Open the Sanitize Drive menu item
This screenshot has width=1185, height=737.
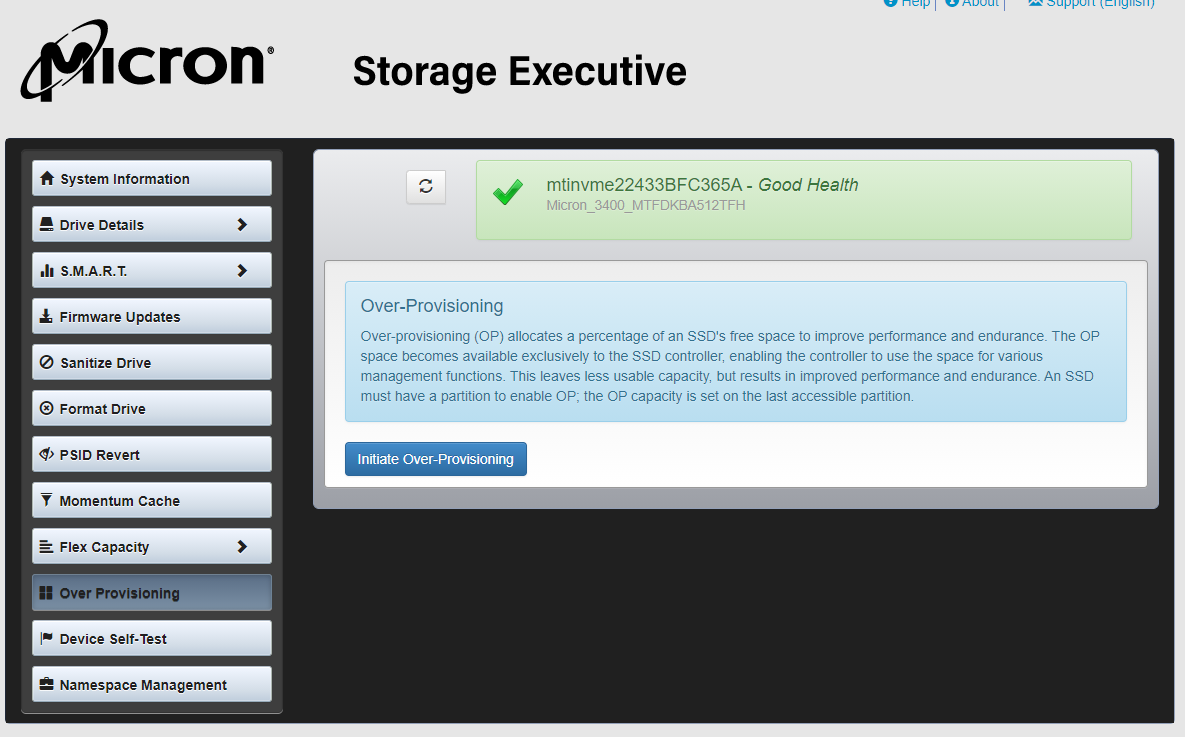152,363
